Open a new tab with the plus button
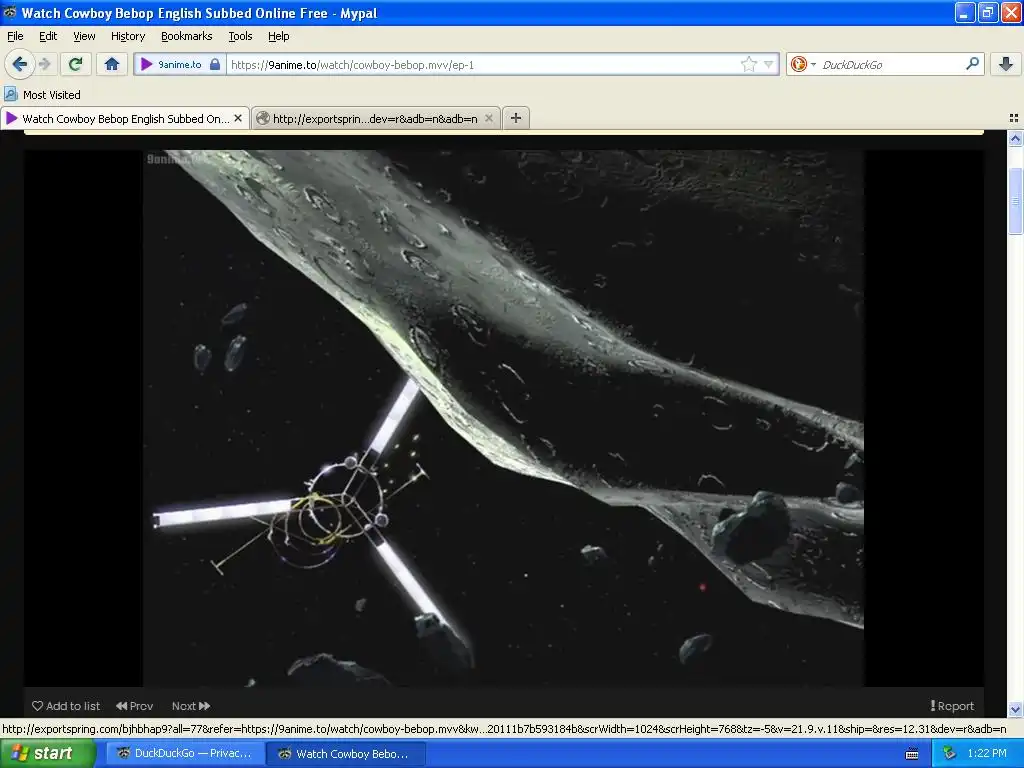The image size is (1024, 768). pos(516,118)
